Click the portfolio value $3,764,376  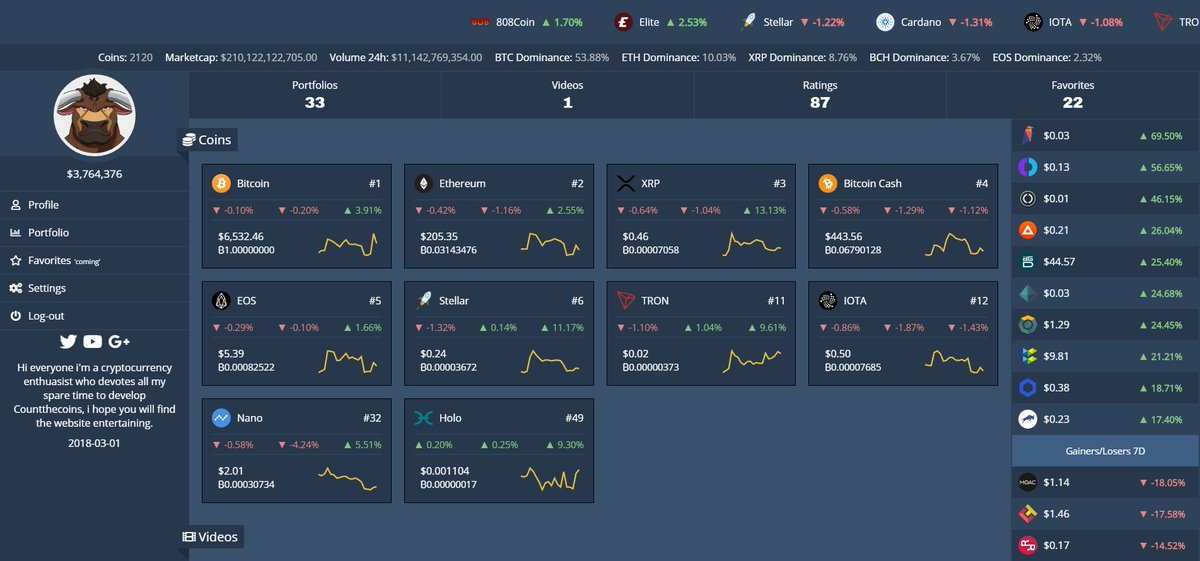coord(94,174)
